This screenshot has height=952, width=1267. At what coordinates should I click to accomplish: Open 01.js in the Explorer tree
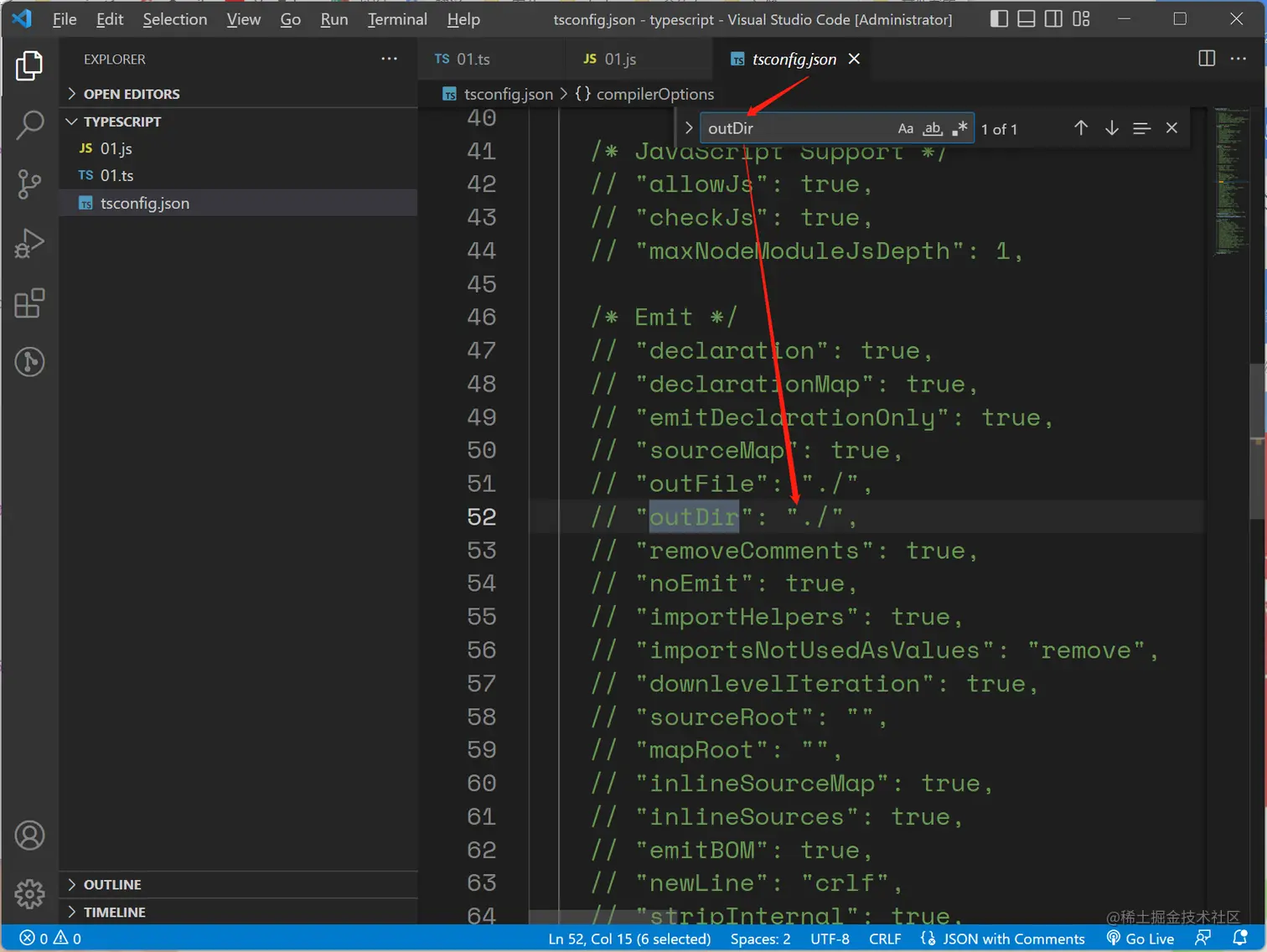[238, 148]
